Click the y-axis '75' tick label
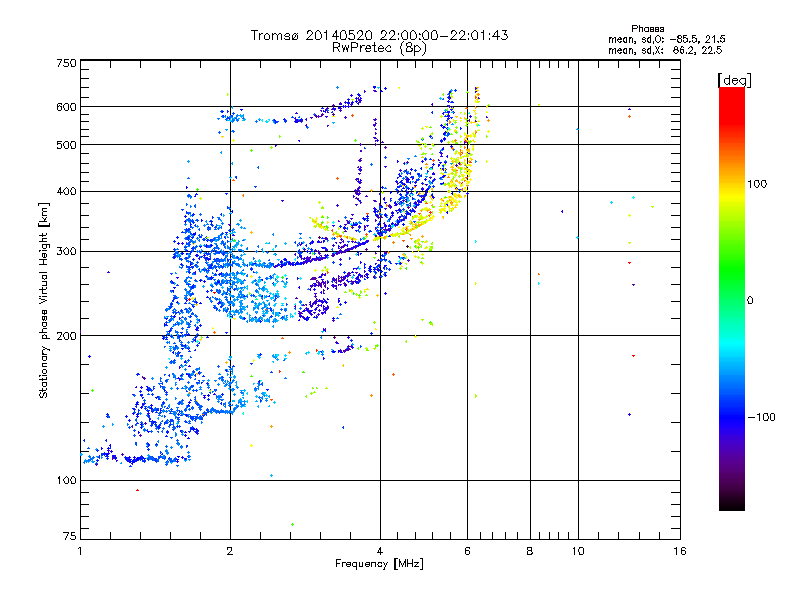The image size is (800, 600). [x=70, y=536]
